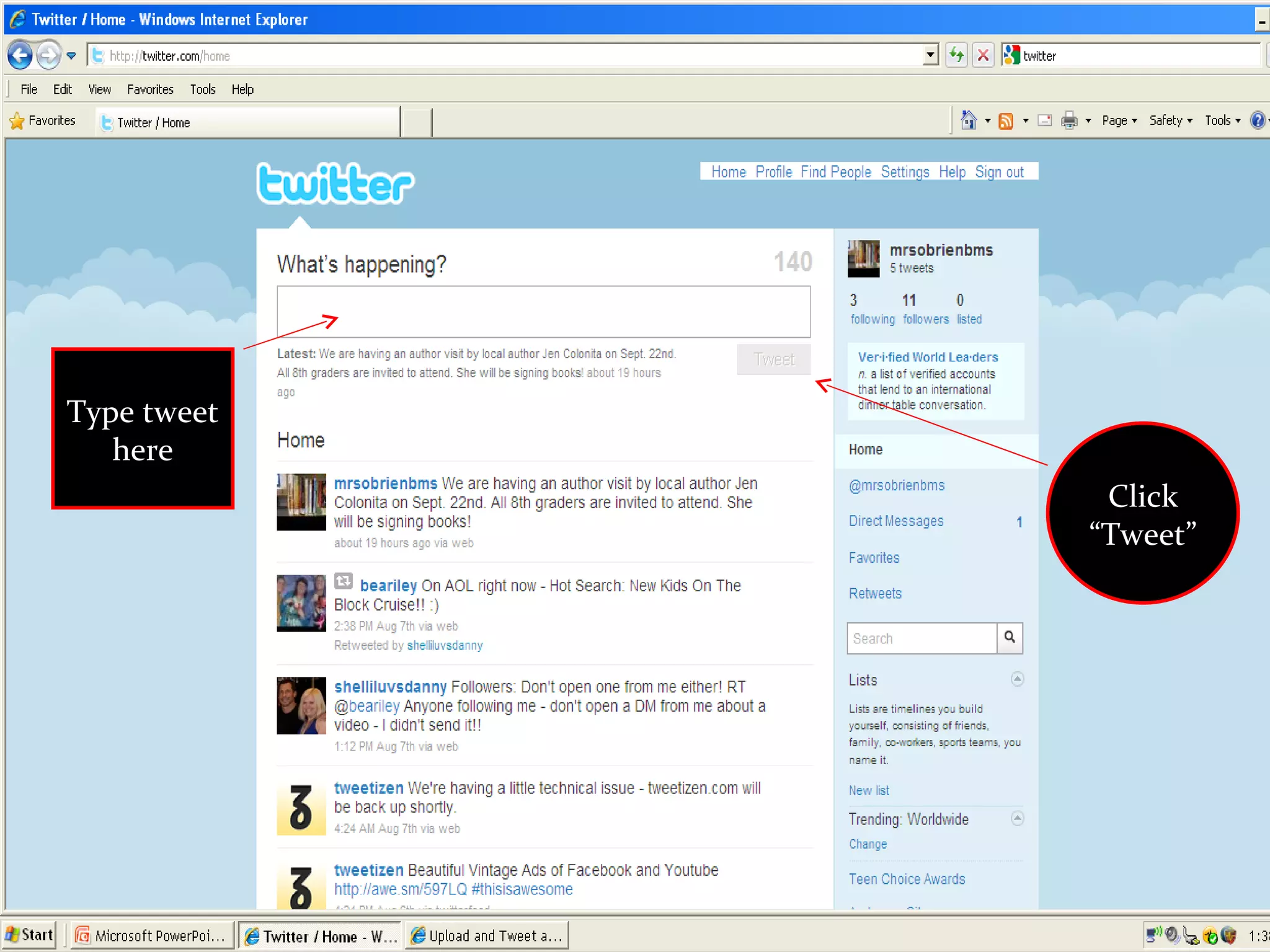Open a new blank browser tab

(x=417, y=122)
